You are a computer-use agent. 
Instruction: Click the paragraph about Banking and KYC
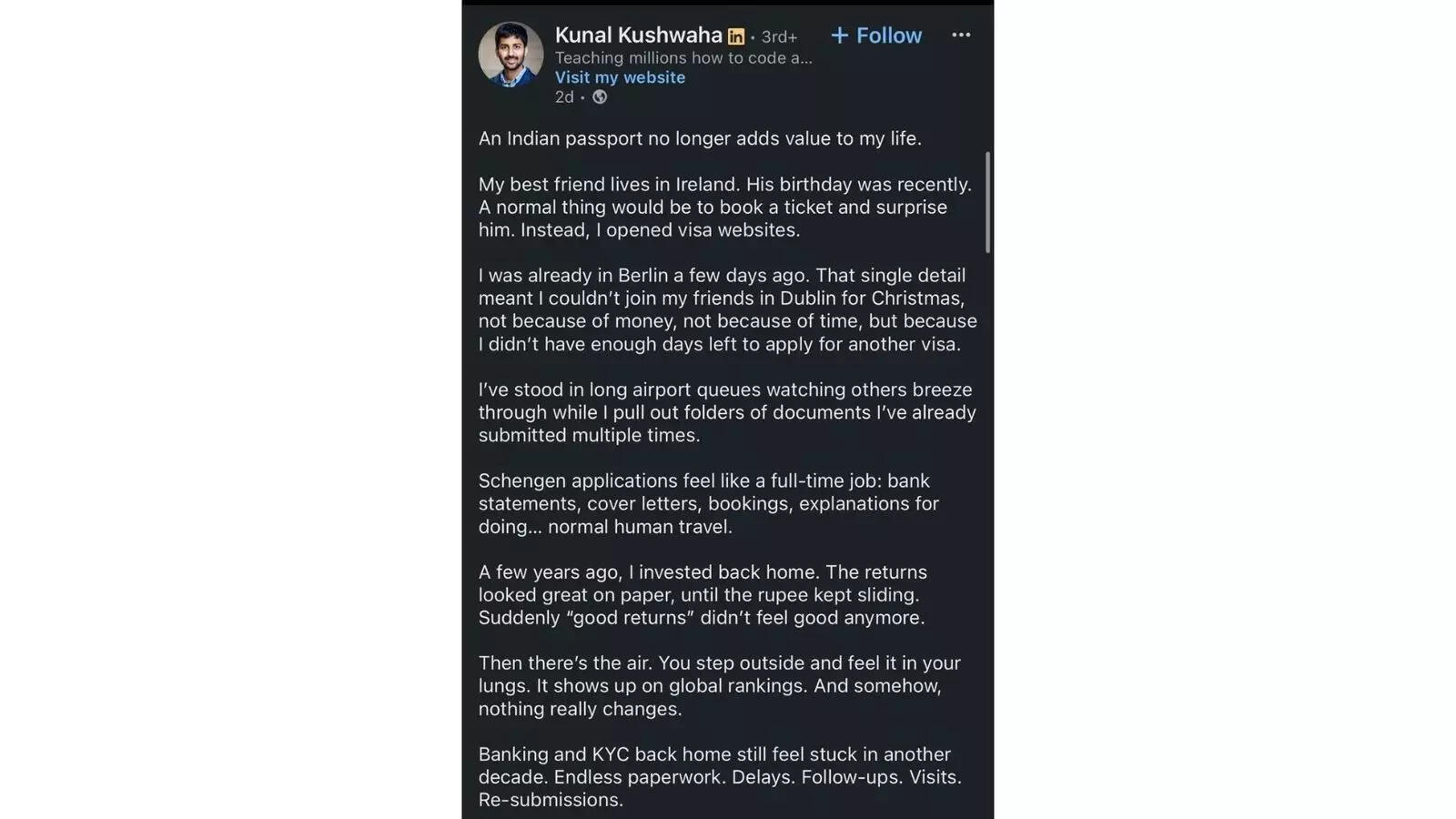pos(719,765)
